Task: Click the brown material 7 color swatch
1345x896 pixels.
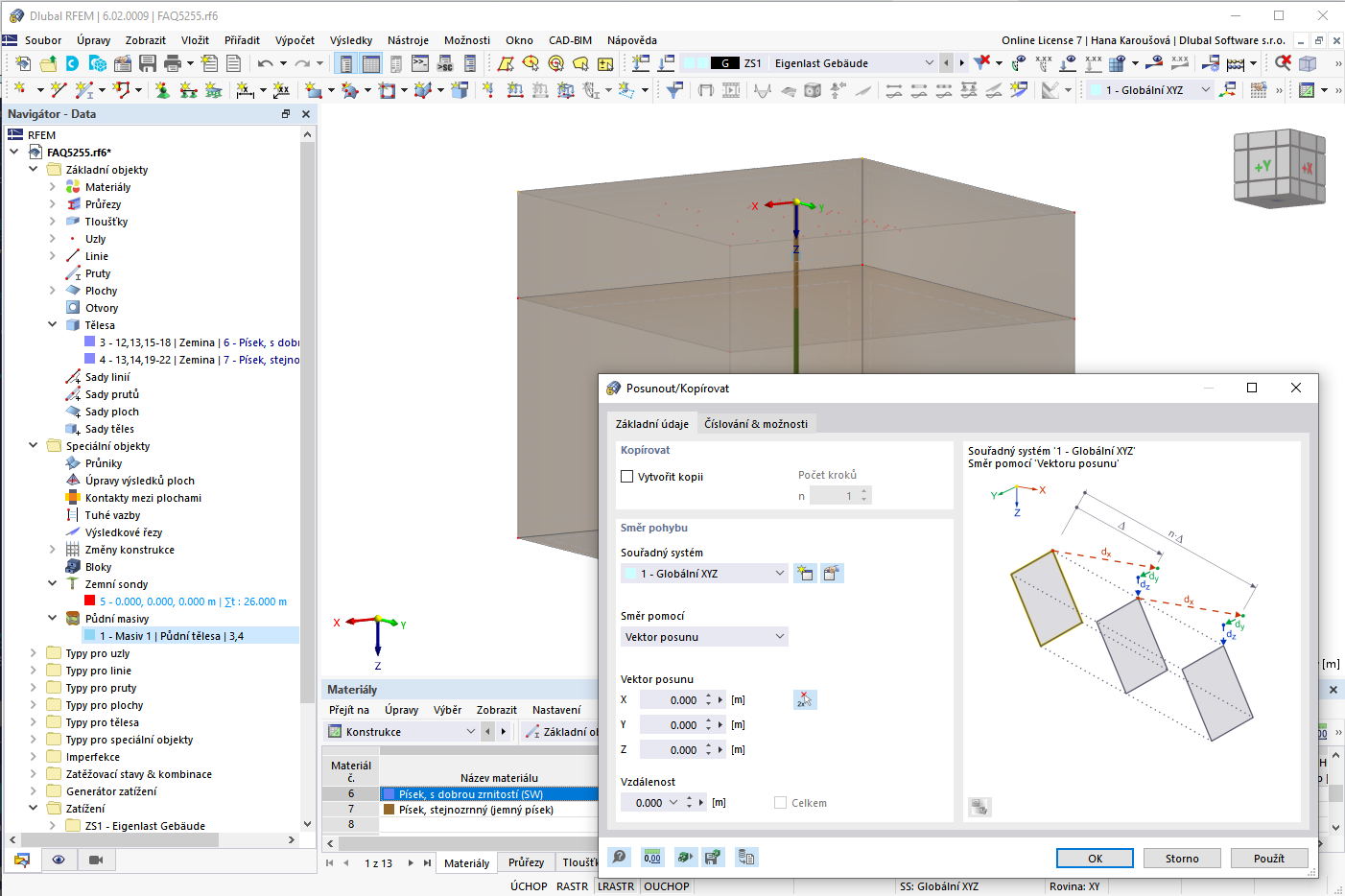Action: pos(389,810)
